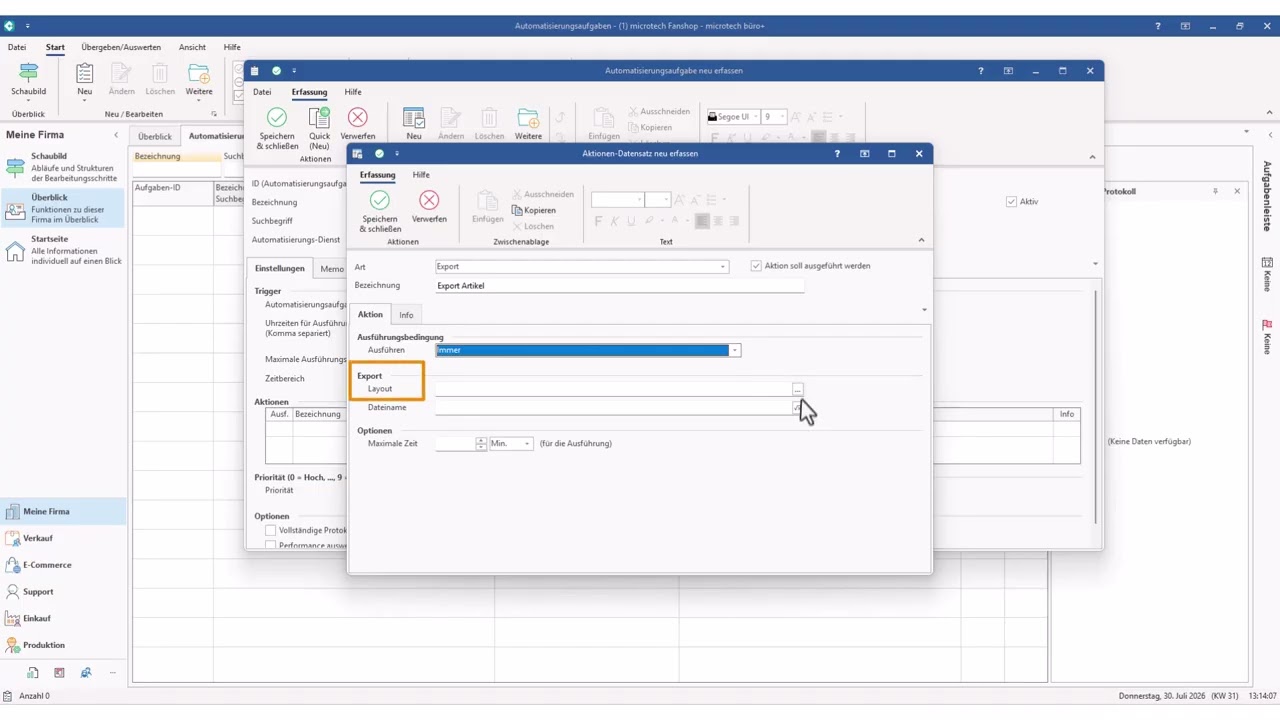Viewport: 1280px width, 720px height.
Task: Click the Schaubild button in main ribbon
Action: click(28, 81)
